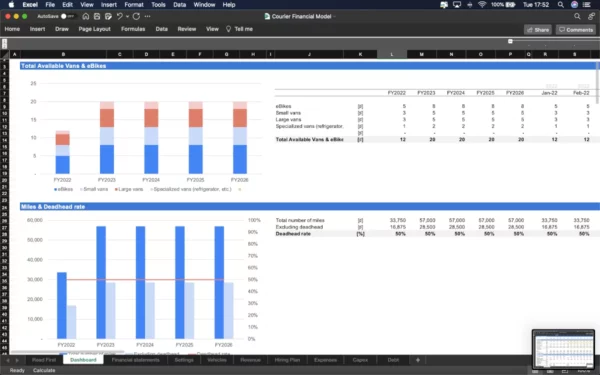
Task: Open the View ribbon tab
Action: pyautogui.click(x=212, y=29)
